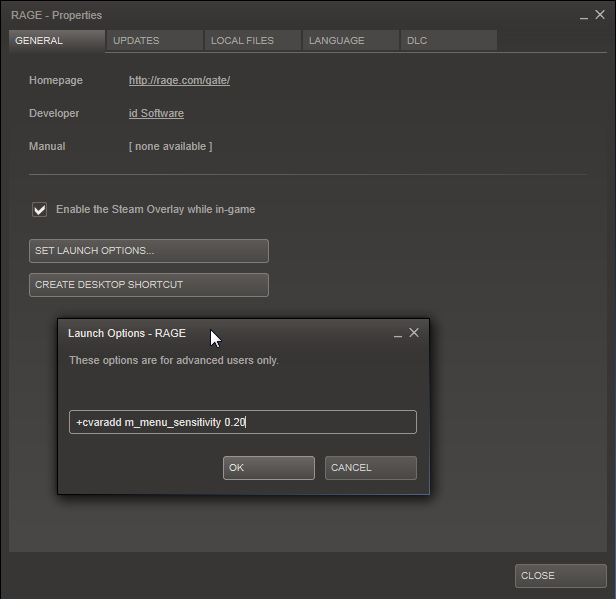Click inside the launch options text field
This screenshot has width=616, height=599.
243,422
